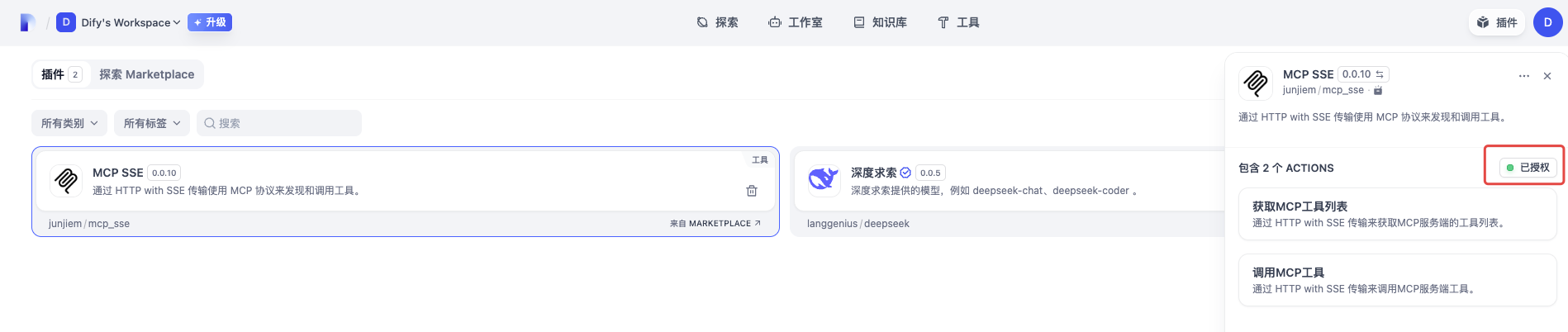
Task: Open Dify's Workspace switcher dropdown
Action: 119,22
